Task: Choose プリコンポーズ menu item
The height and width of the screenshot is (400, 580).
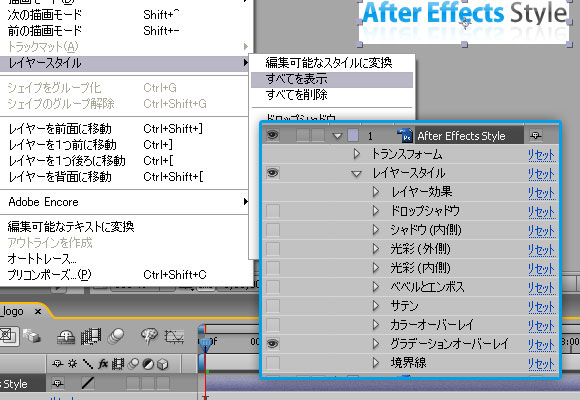Action: click(125, 275)
